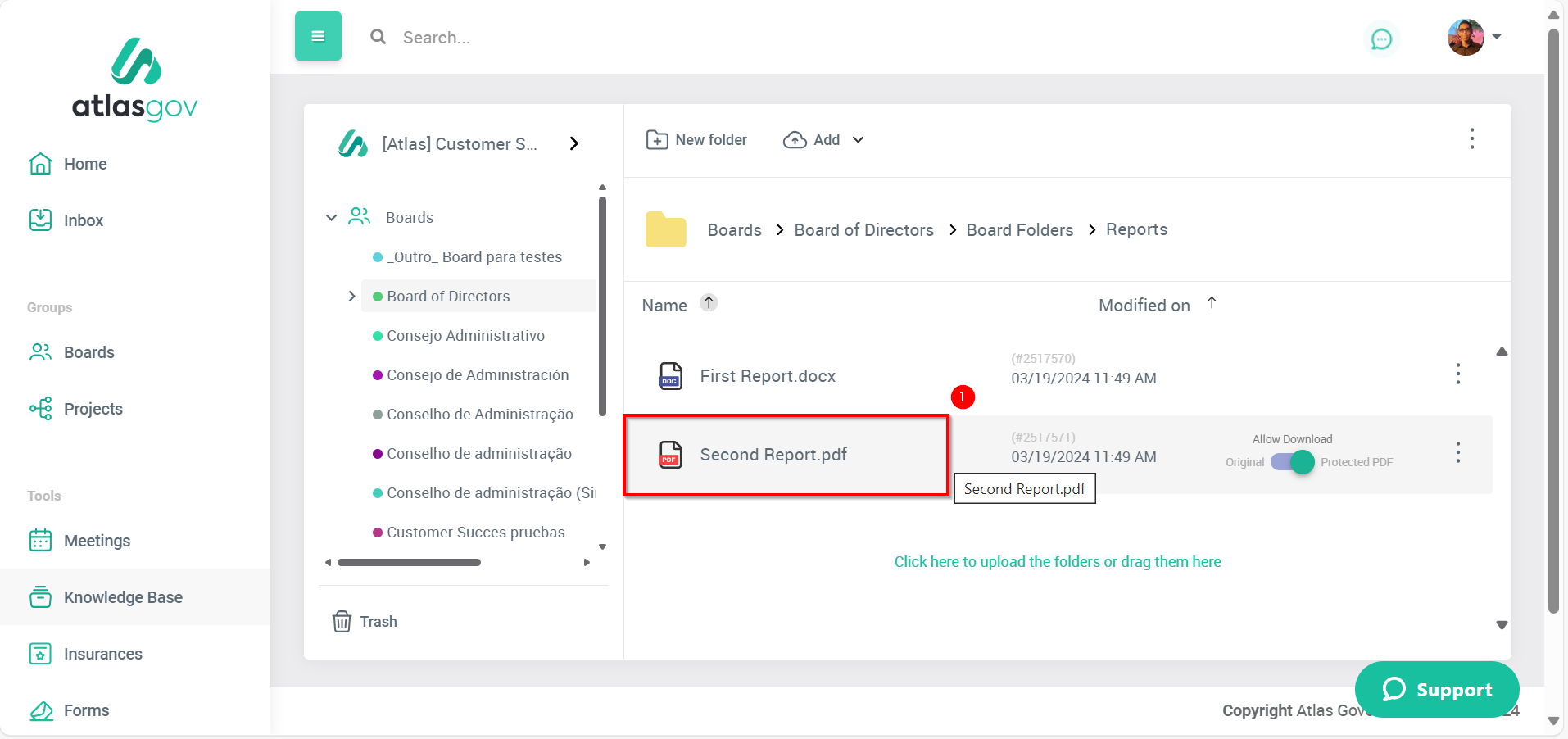
Task: Sort by Modified on arrow
Action: tap(1212, 303)
